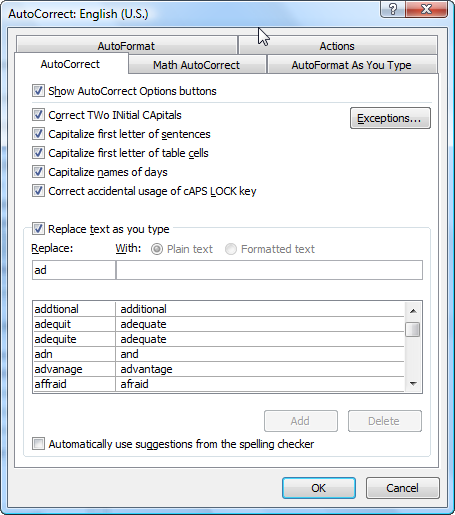Toggle Capitalize first letter of sentences

point(38,134)
